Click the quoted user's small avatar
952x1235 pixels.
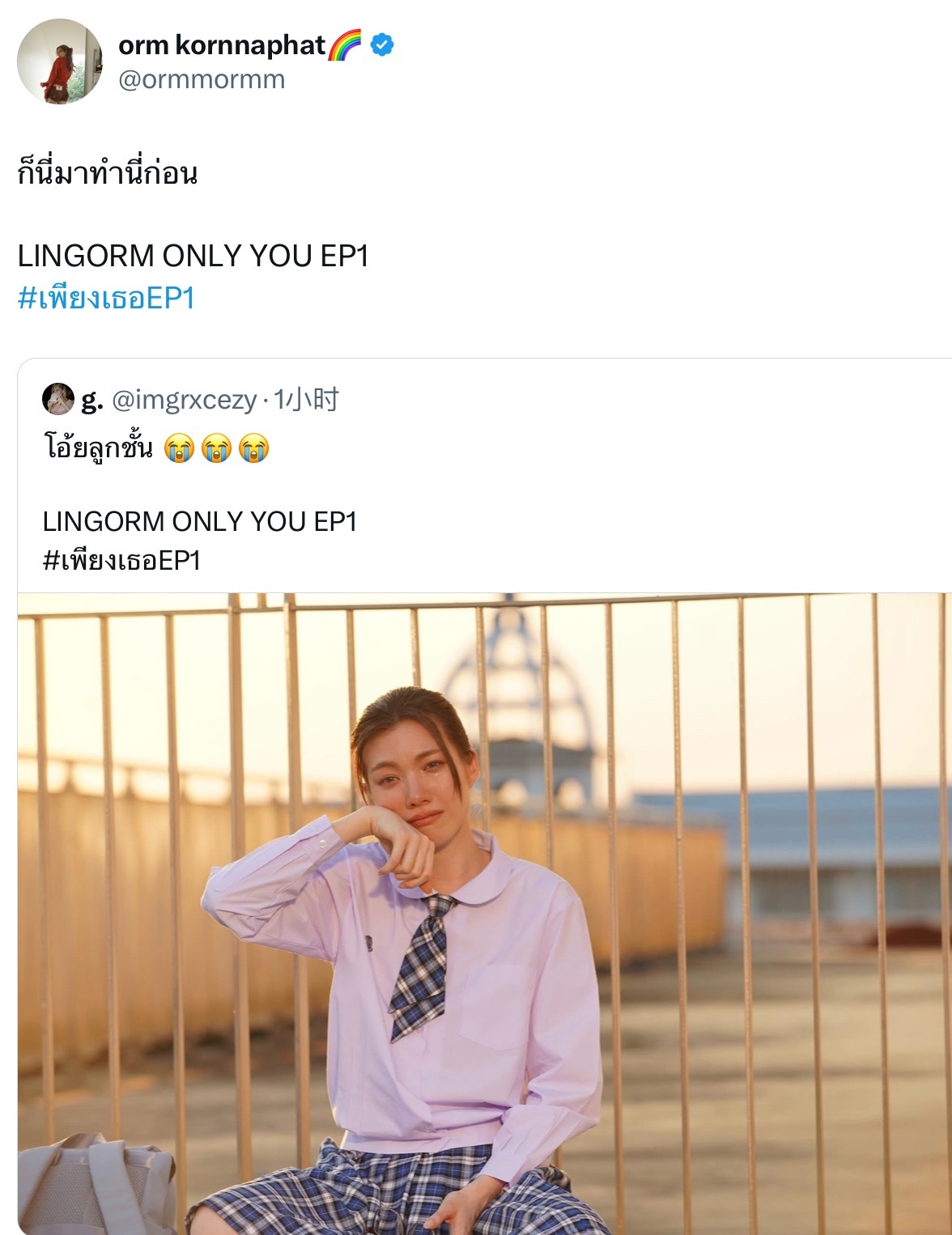pos(58,399)
